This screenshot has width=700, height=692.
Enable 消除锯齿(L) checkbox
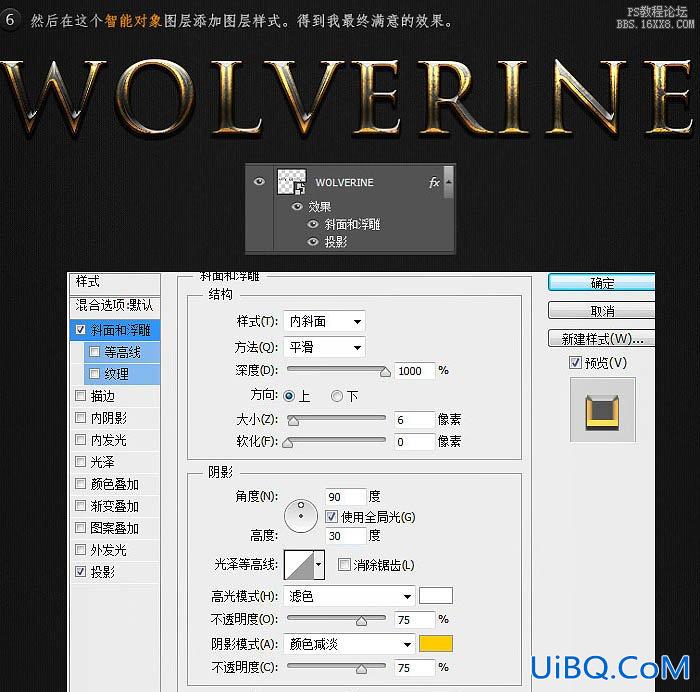pyautogui.click(x=344, y=564)
